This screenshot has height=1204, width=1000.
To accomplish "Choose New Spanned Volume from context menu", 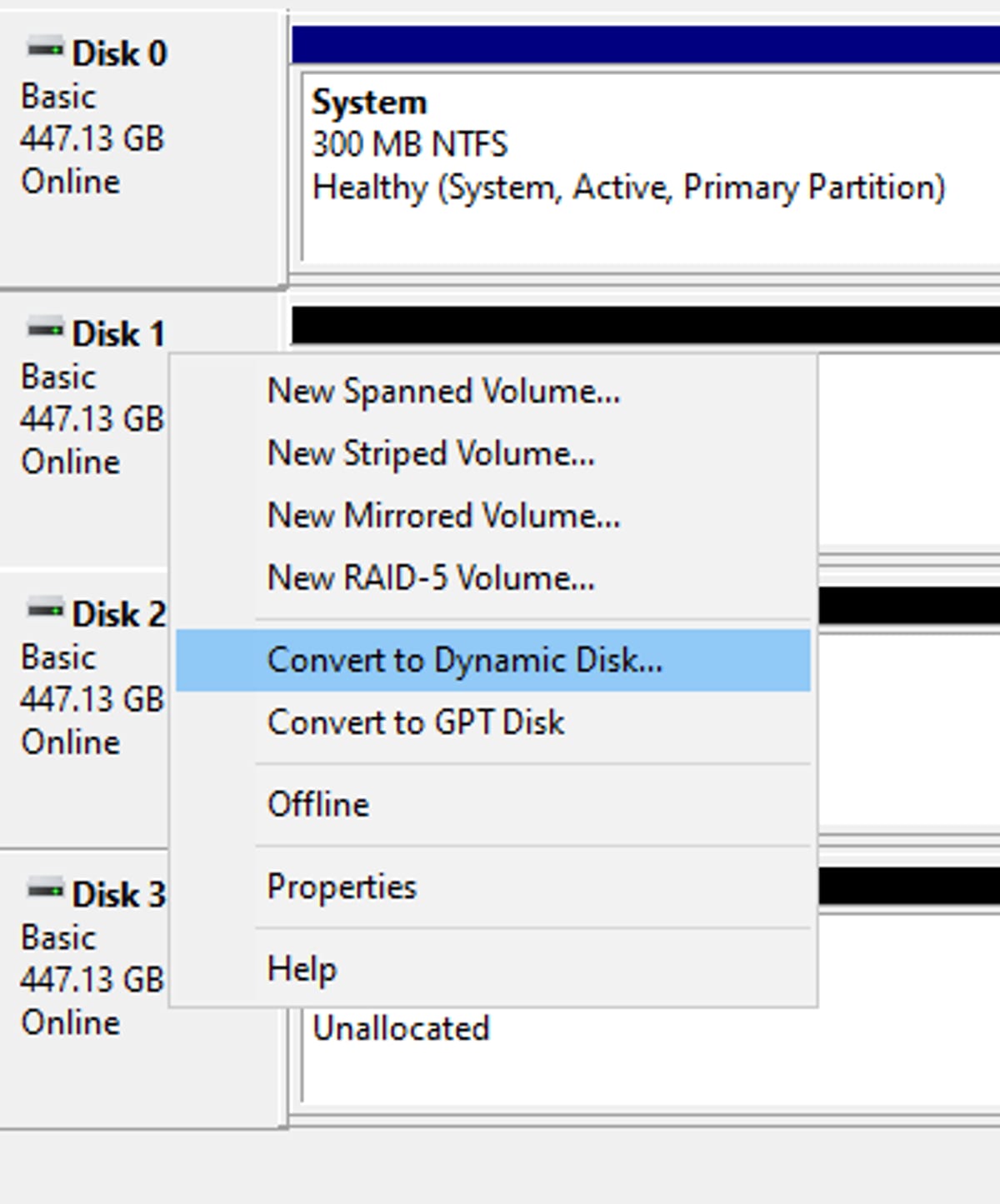I will coord(443,392).
